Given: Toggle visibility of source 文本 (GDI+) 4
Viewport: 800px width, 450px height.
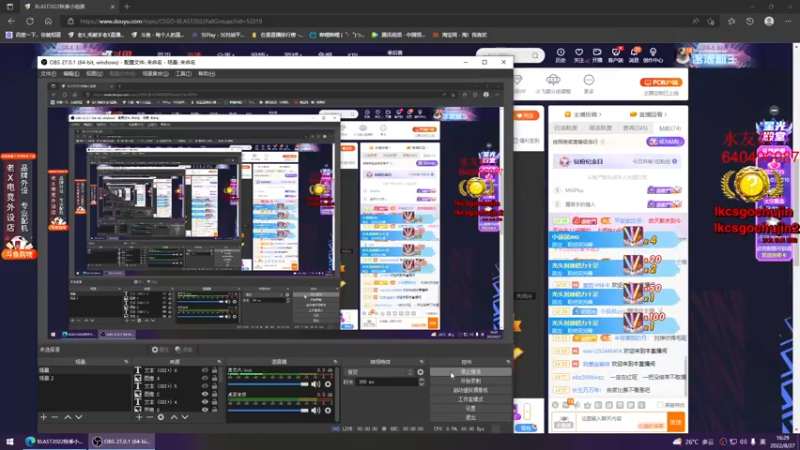Looking at the screenshot, I should 205,402.
